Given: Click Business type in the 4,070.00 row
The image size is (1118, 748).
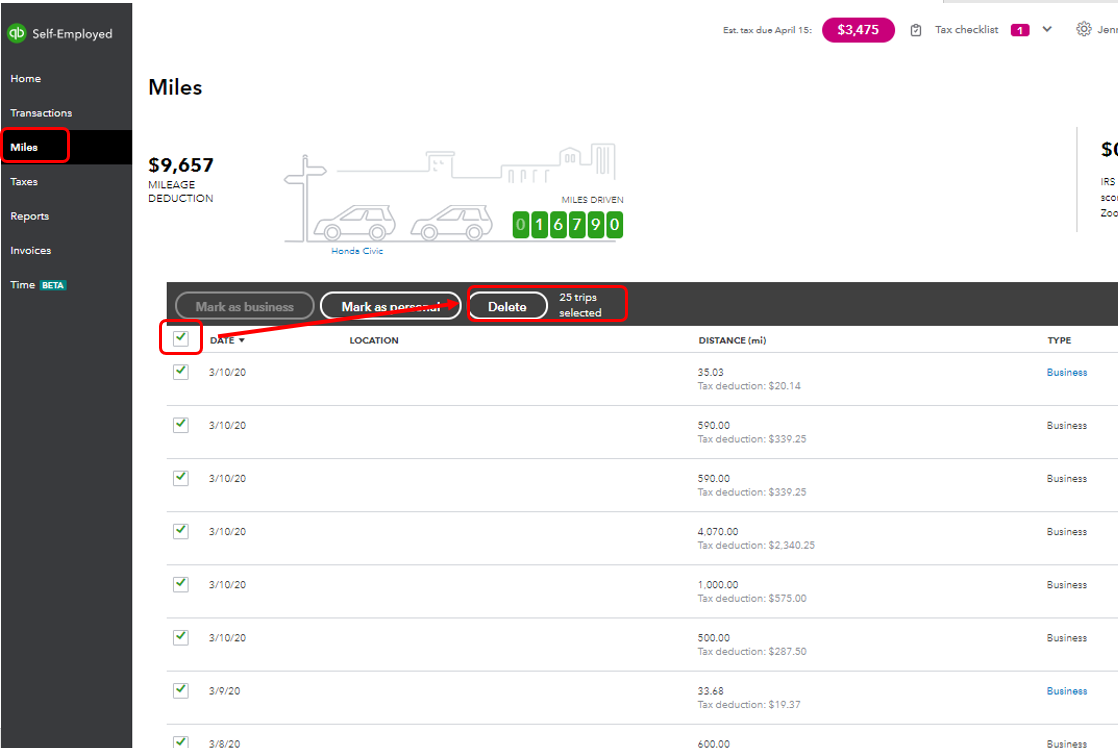Looking at the screenshot, I should [1067, 531].
